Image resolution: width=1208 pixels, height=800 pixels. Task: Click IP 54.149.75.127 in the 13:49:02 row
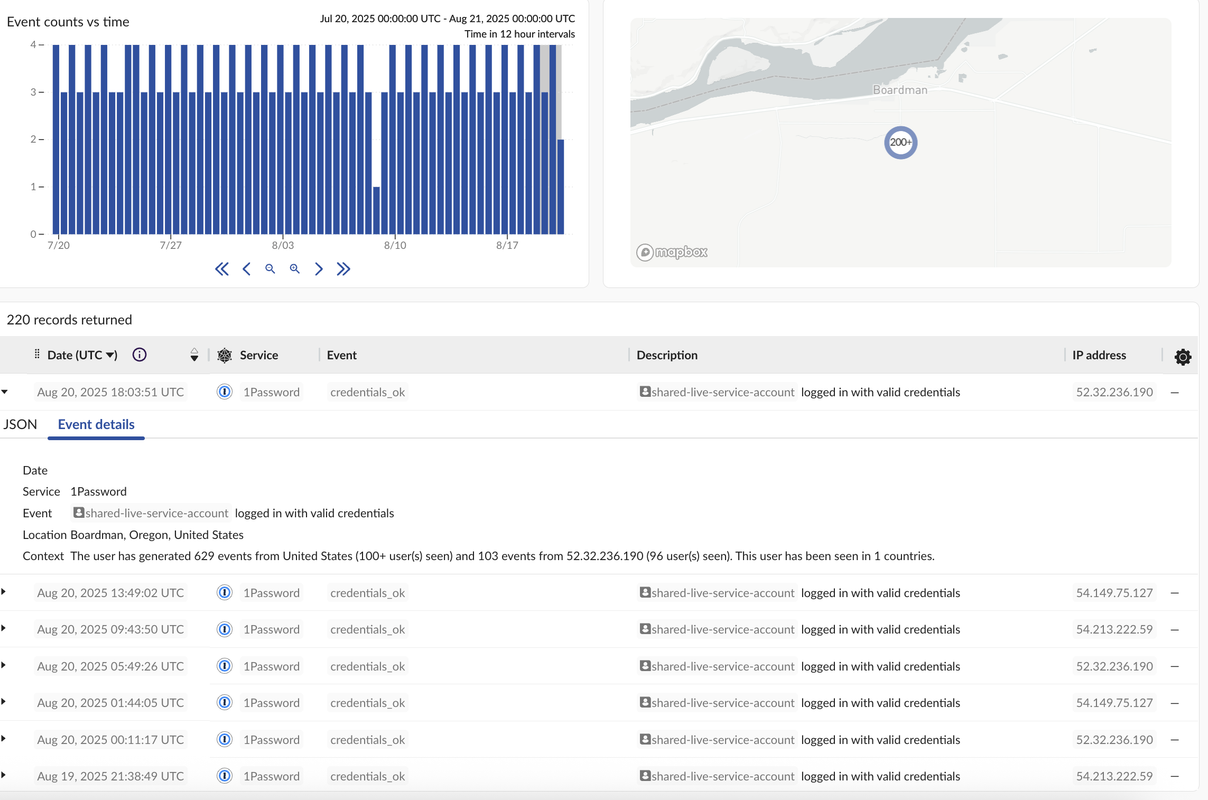click(1114, 593)
